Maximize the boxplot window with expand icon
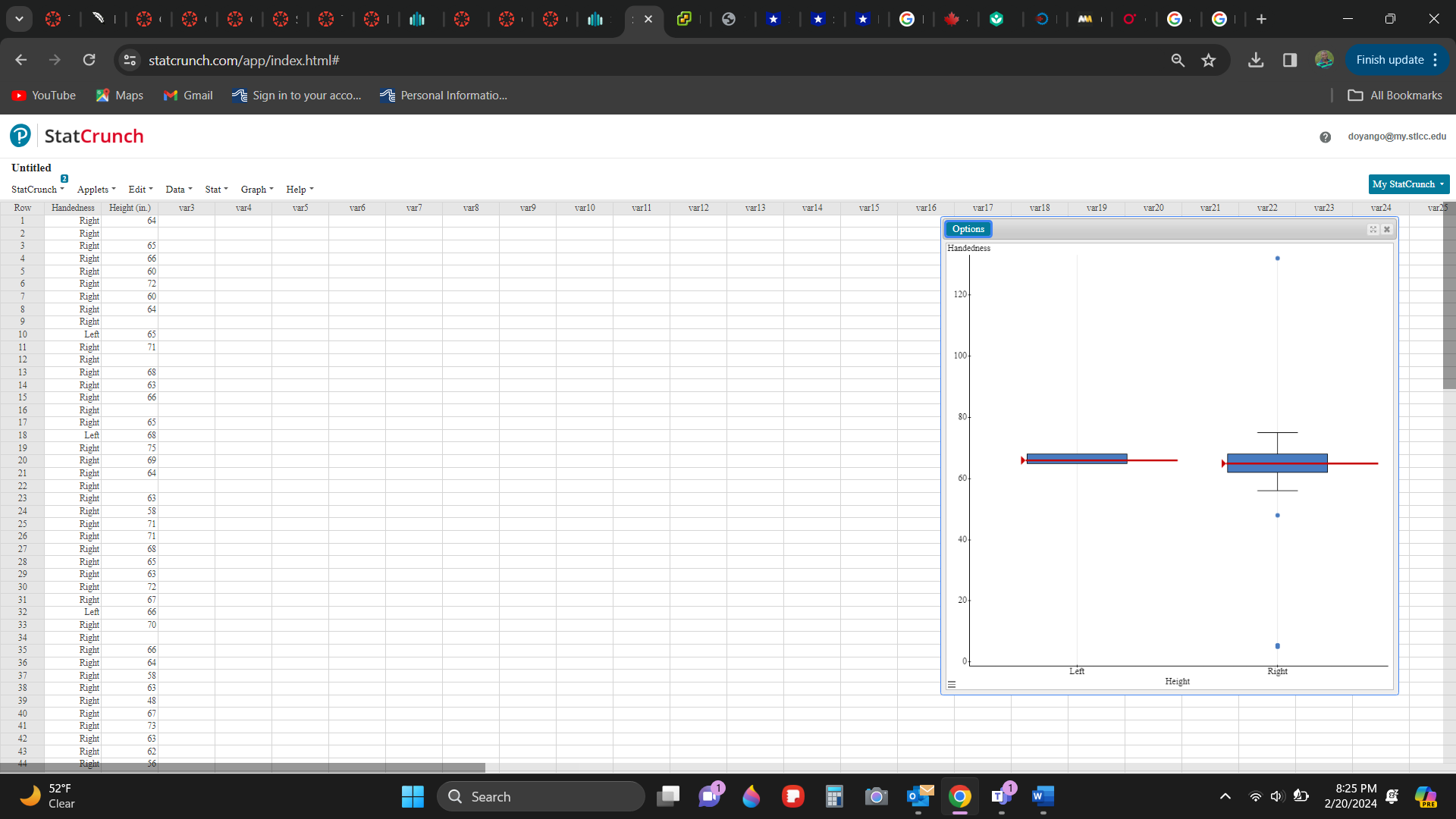The width and height of the screenshot is (1456, 819). click(1373, 229)
